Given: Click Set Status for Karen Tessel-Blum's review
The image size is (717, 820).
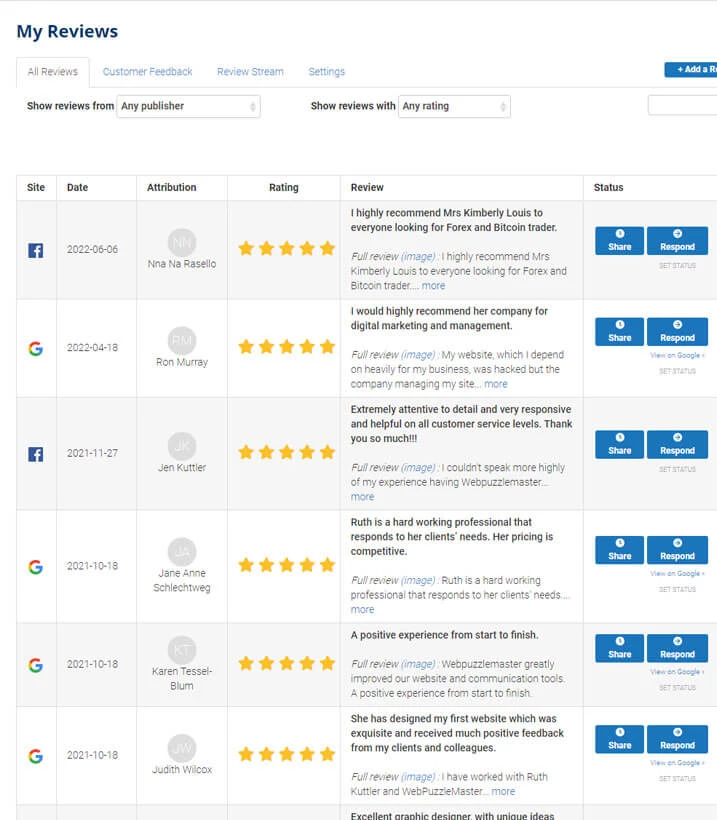Looking at the screenshot, I should 677,688.
